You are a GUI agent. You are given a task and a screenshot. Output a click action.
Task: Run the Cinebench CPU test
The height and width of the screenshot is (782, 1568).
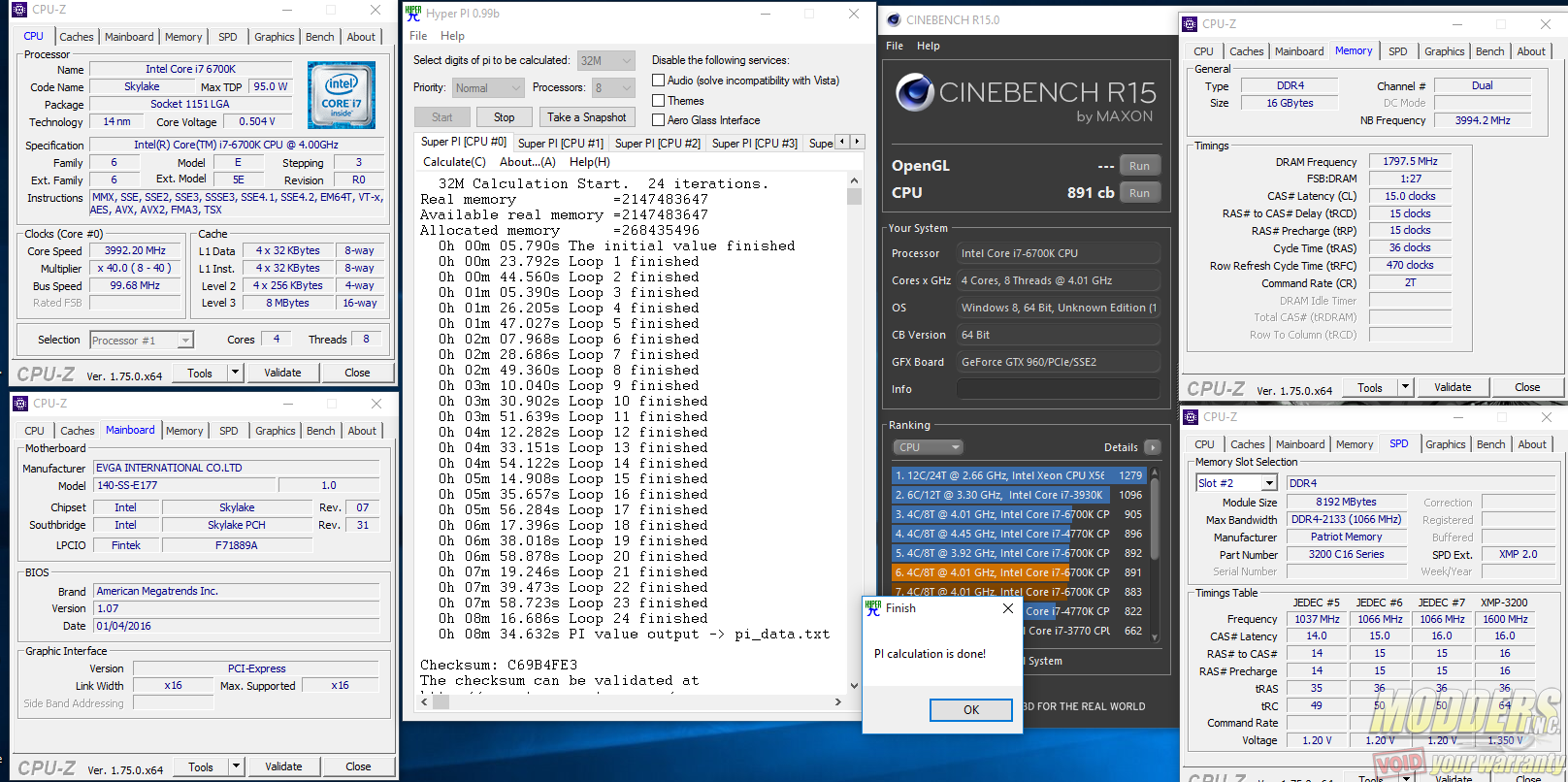point(1140,193)
